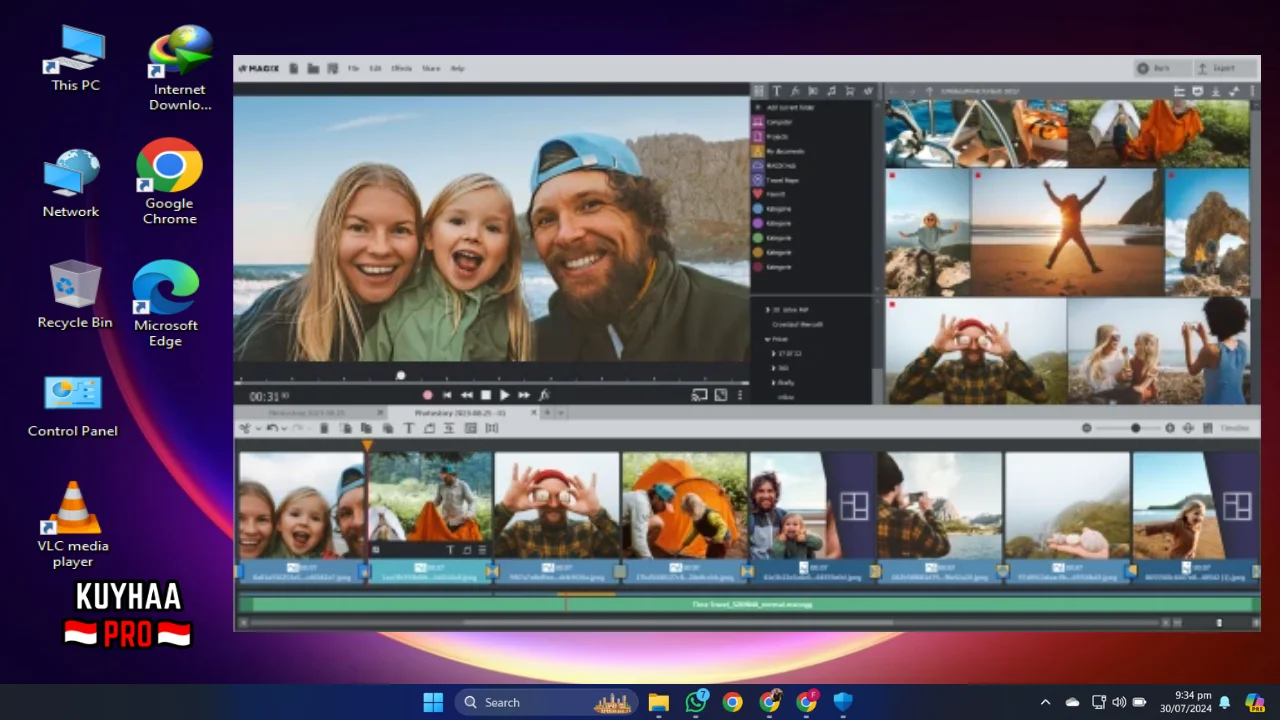This screenshot has height=720, width=1280.
Task: Click the Play button under preview
Action: (x=504, y=395)
